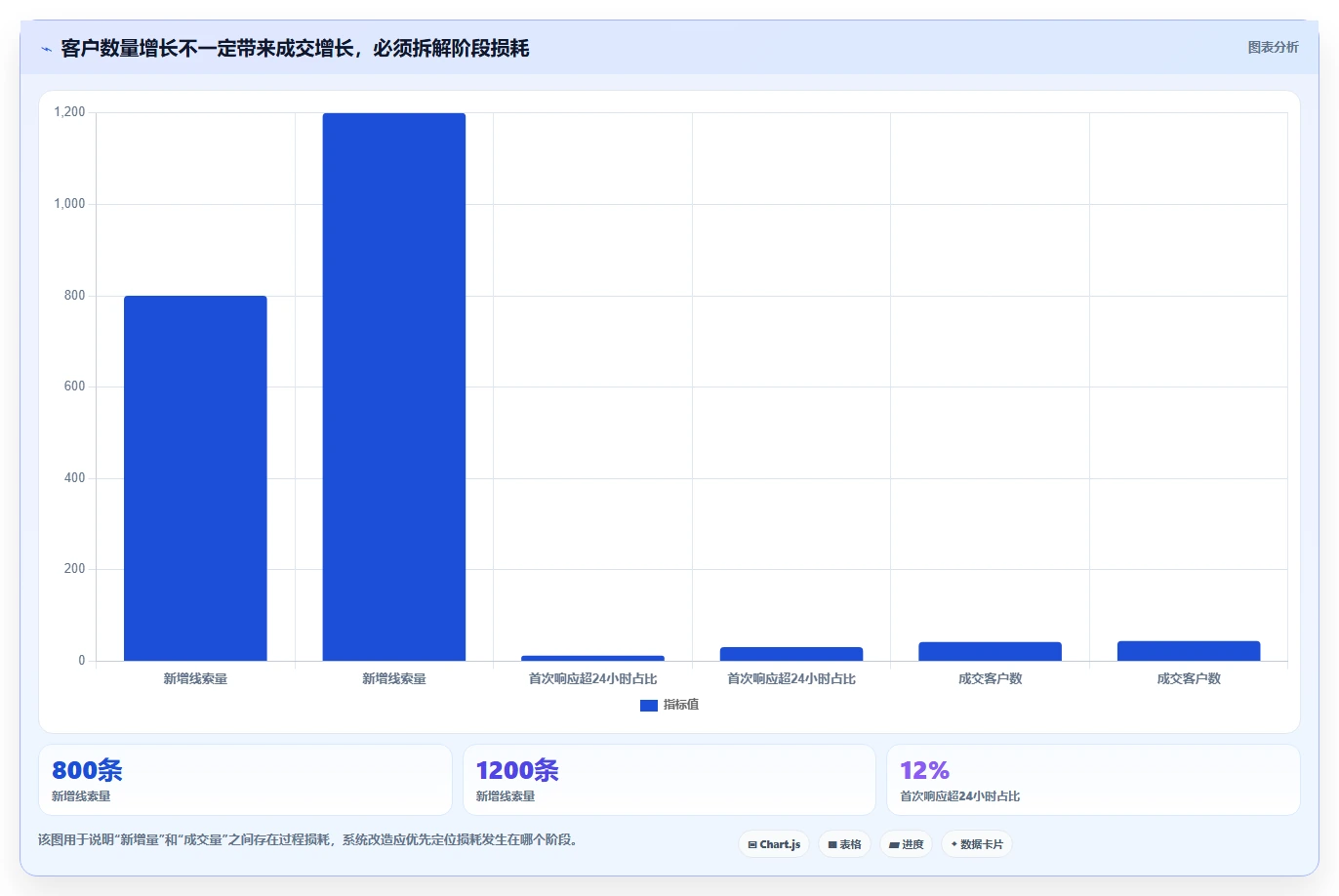The width and height of the screenshot is (1339, 896).
Task: Click the 1,000 y-axis label
Action: (x=69, y=204)
